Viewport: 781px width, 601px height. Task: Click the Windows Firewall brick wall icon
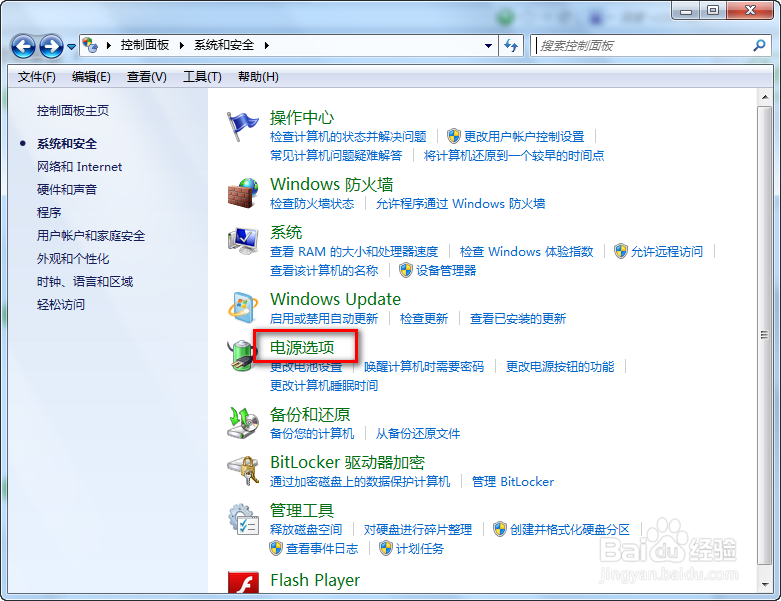243,193
